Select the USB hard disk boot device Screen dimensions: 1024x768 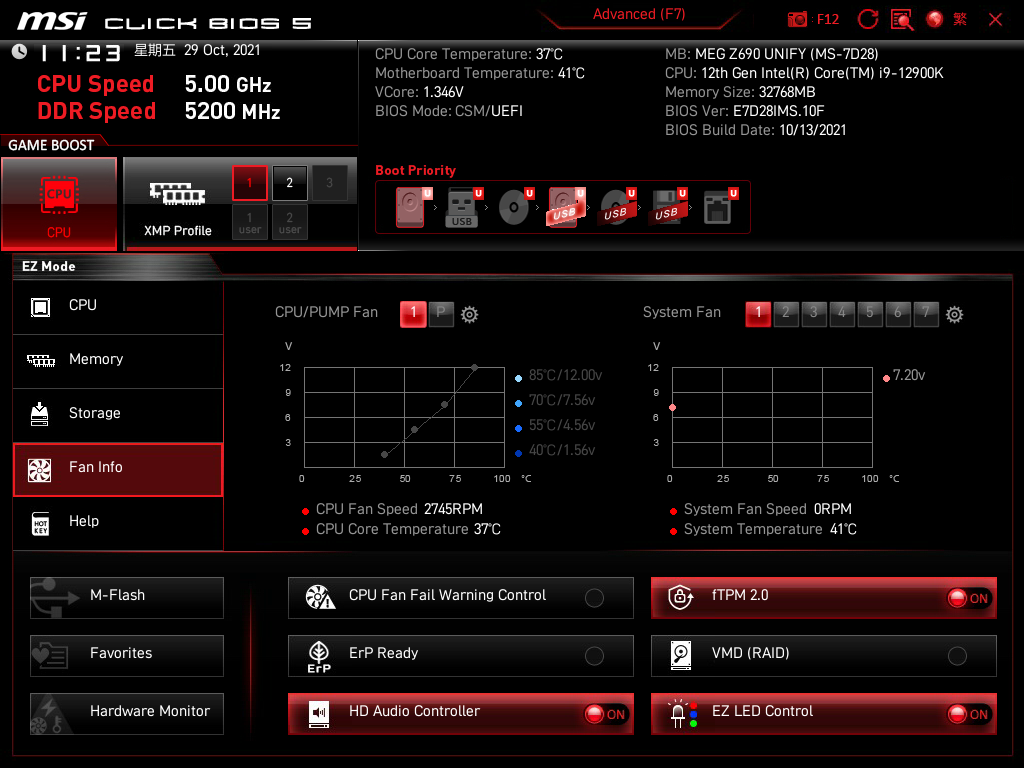[565, 207]
